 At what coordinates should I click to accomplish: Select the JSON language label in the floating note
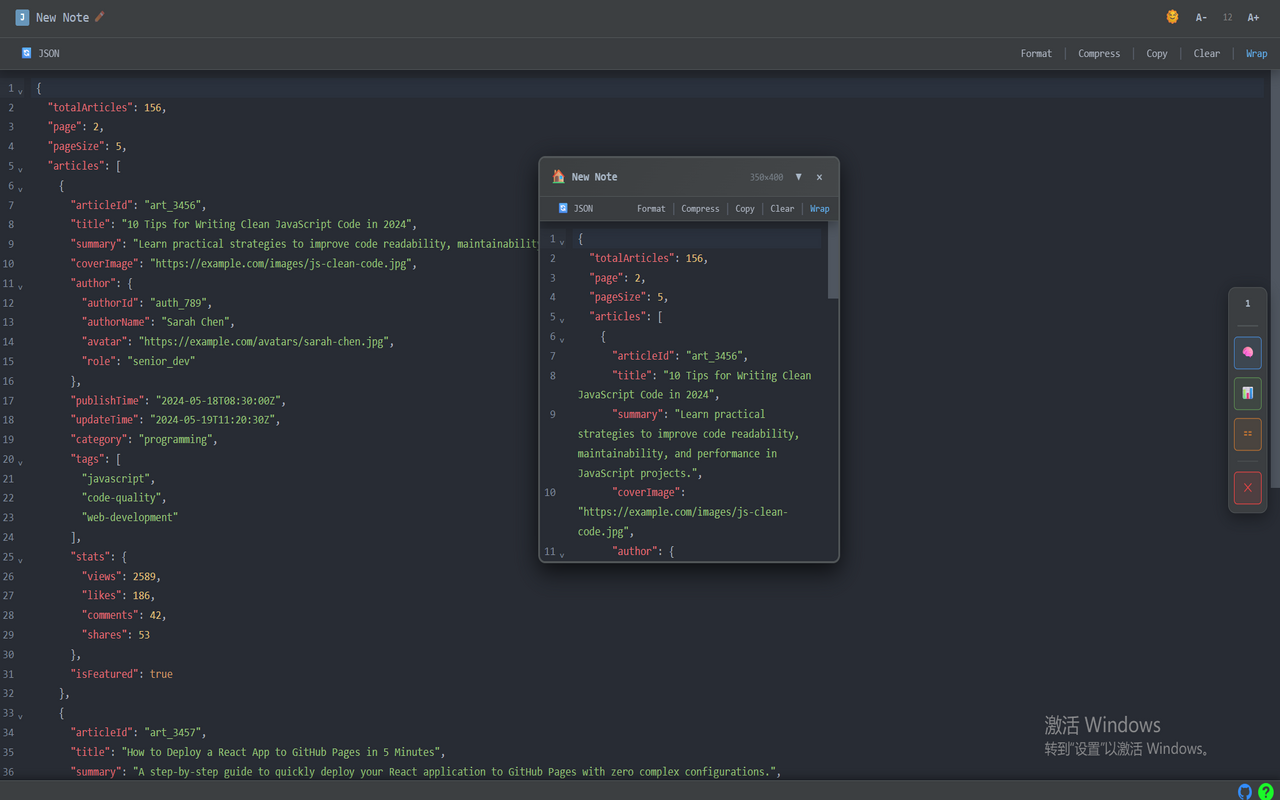coord(583,208)
